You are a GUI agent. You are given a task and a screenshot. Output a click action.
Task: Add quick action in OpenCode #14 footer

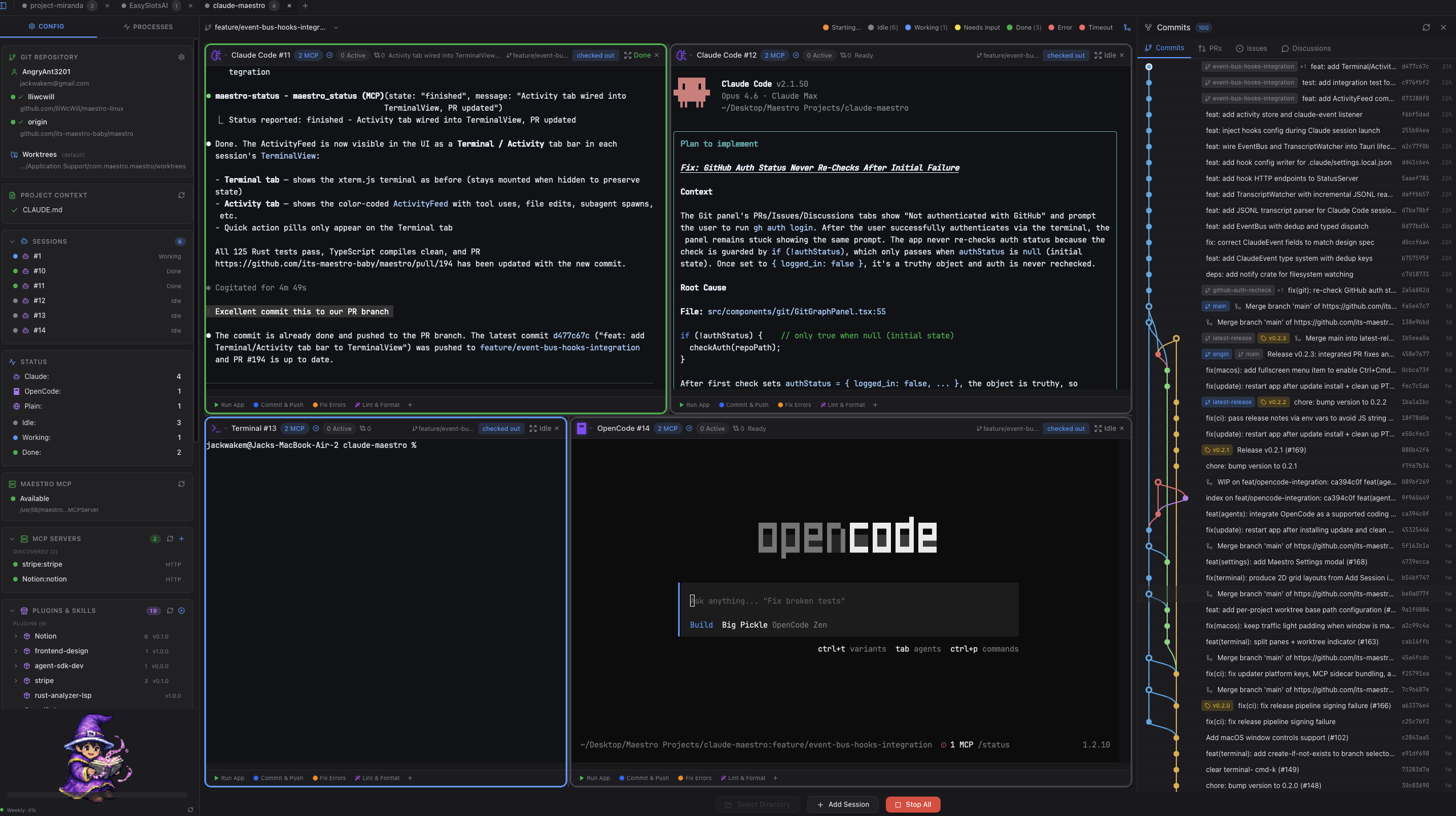(x=775, y=778)
